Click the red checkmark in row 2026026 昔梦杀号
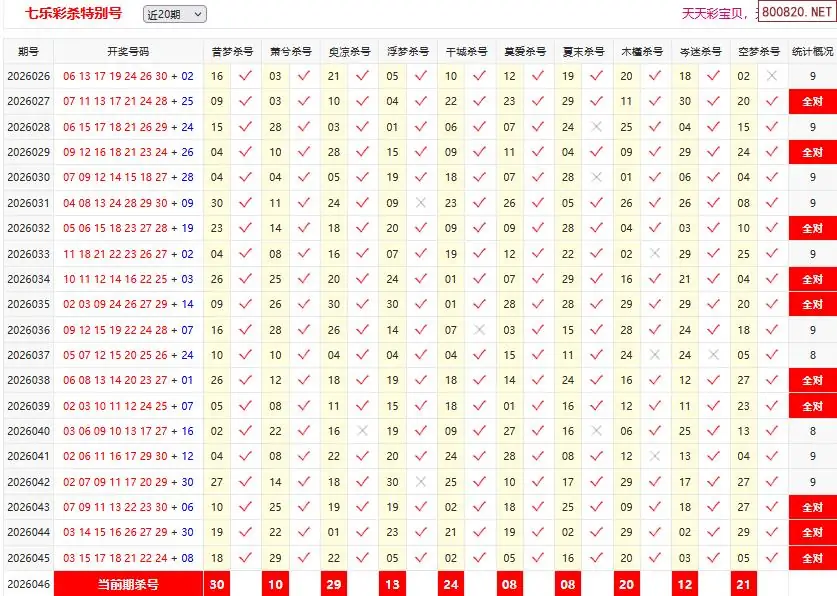The height and width of the screenshot is (596, 837). (x=245, y=76)
